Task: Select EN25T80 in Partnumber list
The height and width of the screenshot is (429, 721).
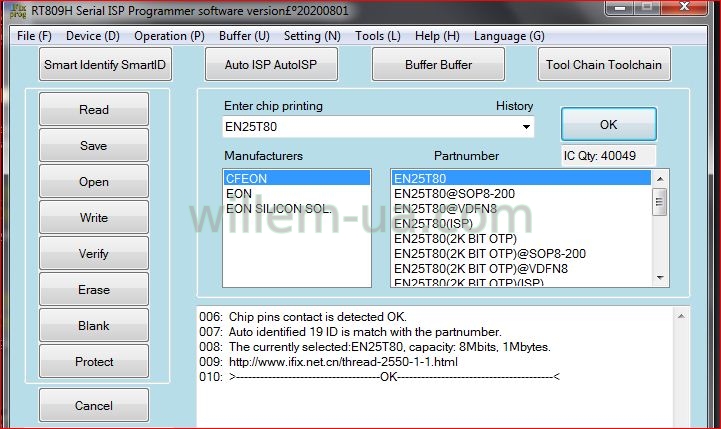Action: 521,178
